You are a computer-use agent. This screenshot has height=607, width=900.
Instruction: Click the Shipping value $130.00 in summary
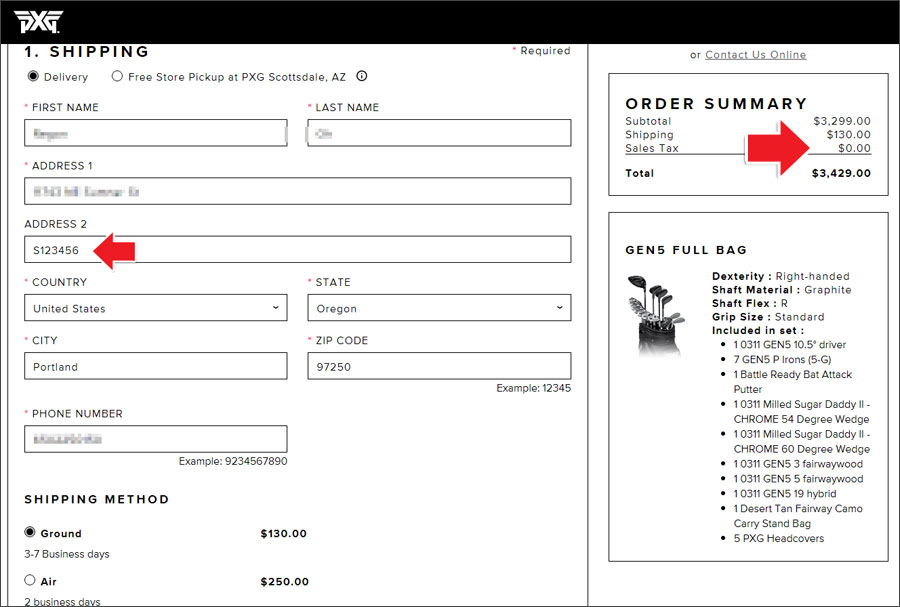pos(848,134)
